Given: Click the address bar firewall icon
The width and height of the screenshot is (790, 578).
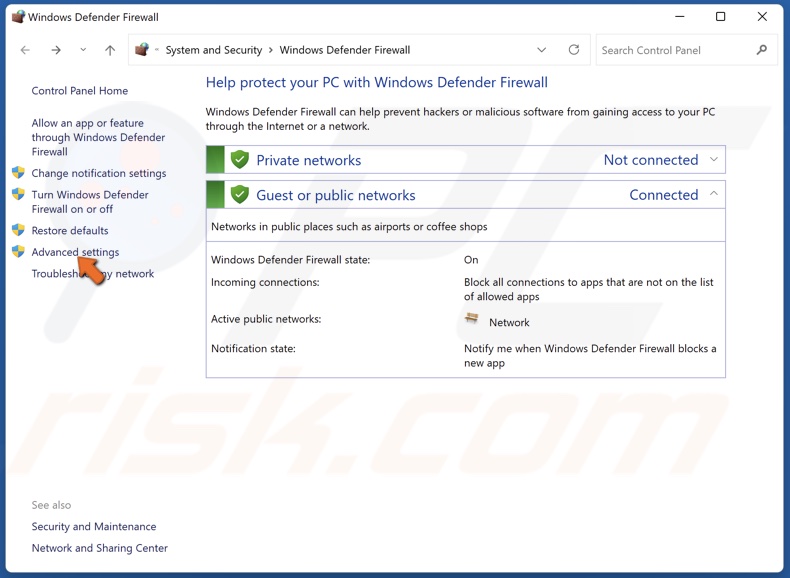Looking at the screenshot, I should (x=142, y=50).
